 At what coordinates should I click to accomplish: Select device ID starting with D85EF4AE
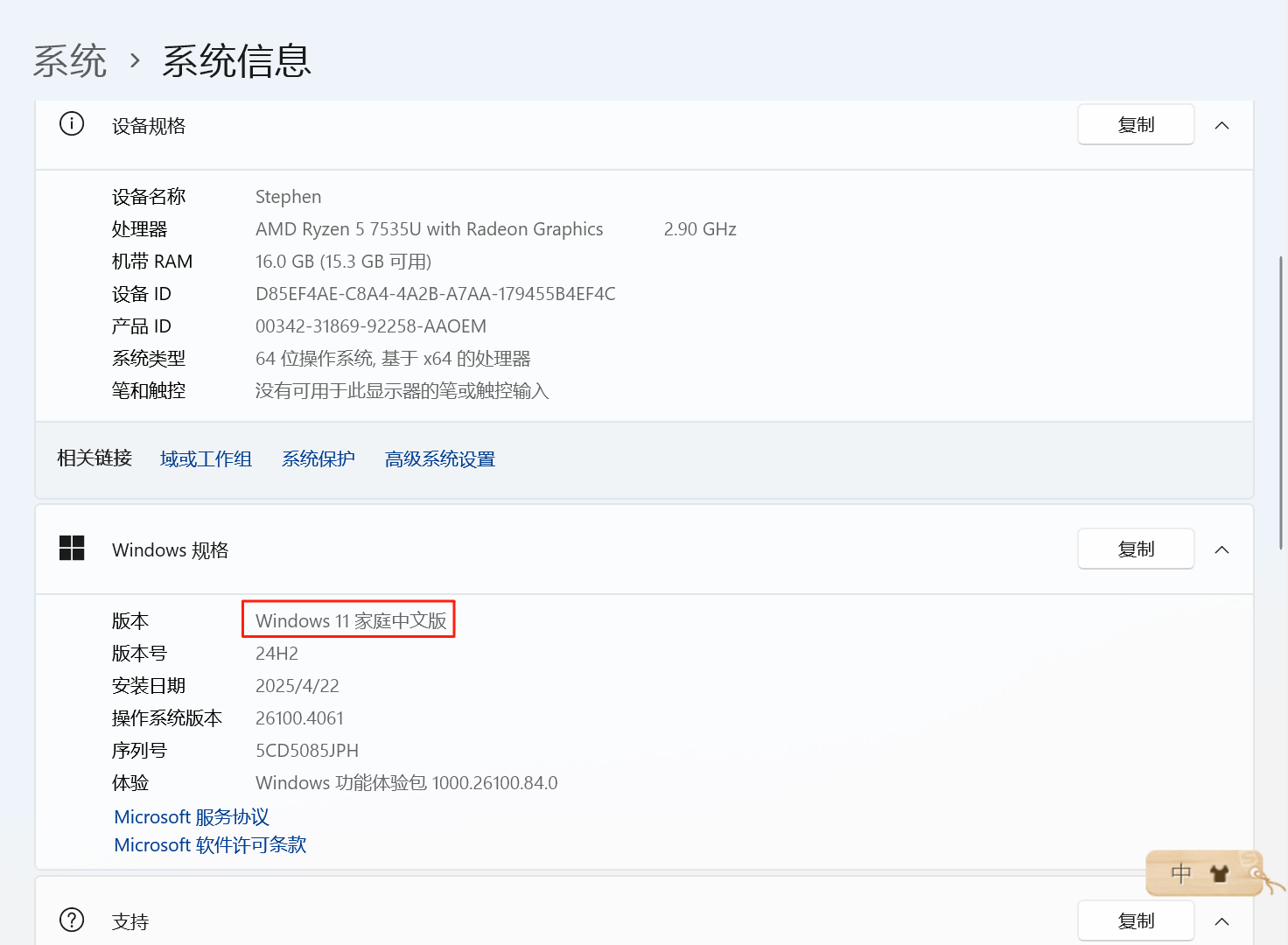point(436,294)
